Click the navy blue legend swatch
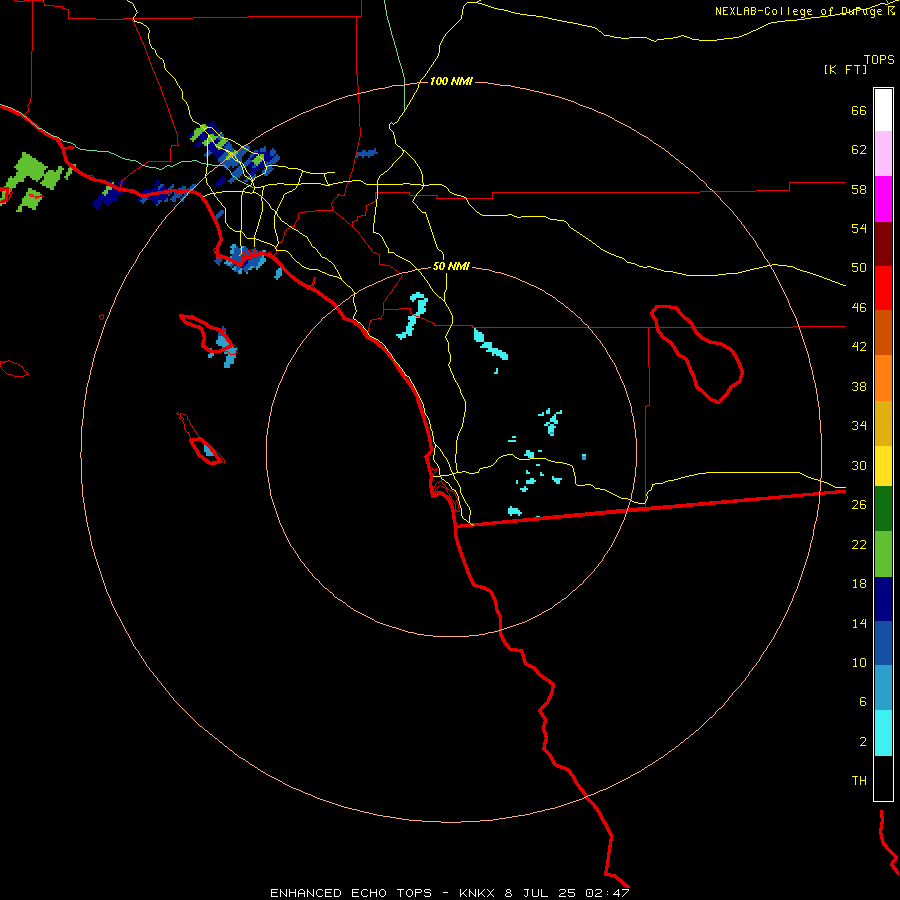The height and width of the screenshot is (900, 900). (883, 599)
